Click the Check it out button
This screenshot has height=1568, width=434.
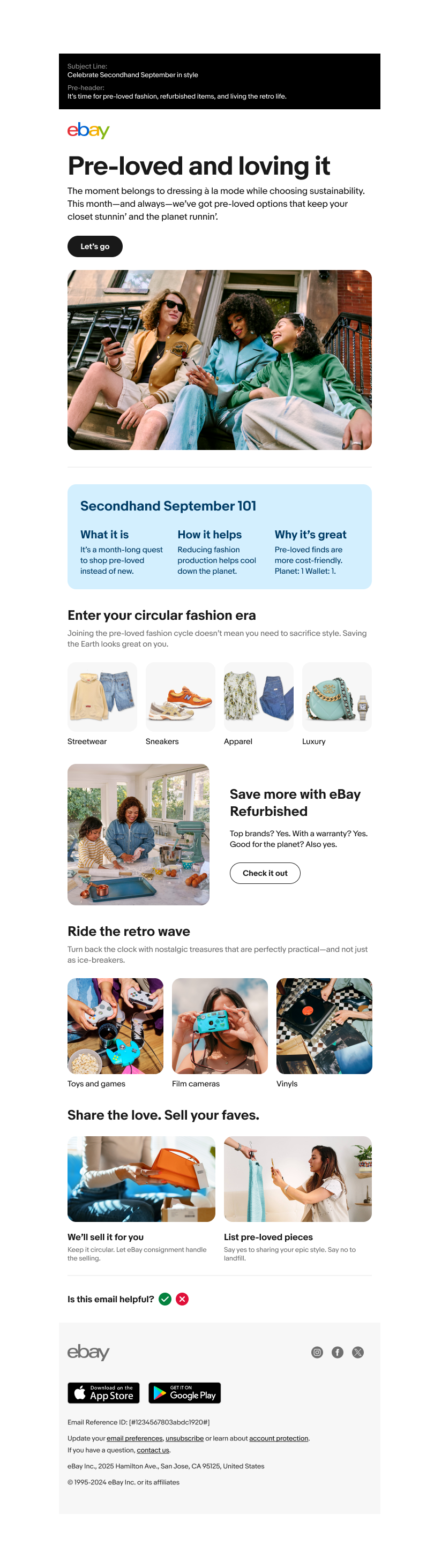pos(265,873)
